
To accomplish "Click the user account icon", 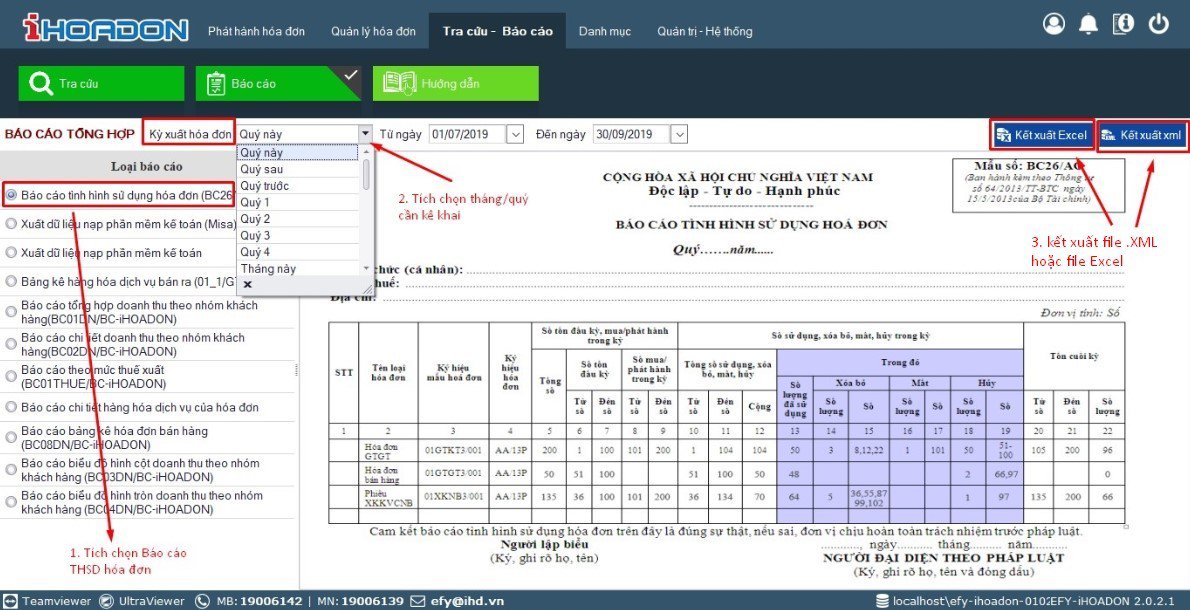I will click(x=1054, y=24).
